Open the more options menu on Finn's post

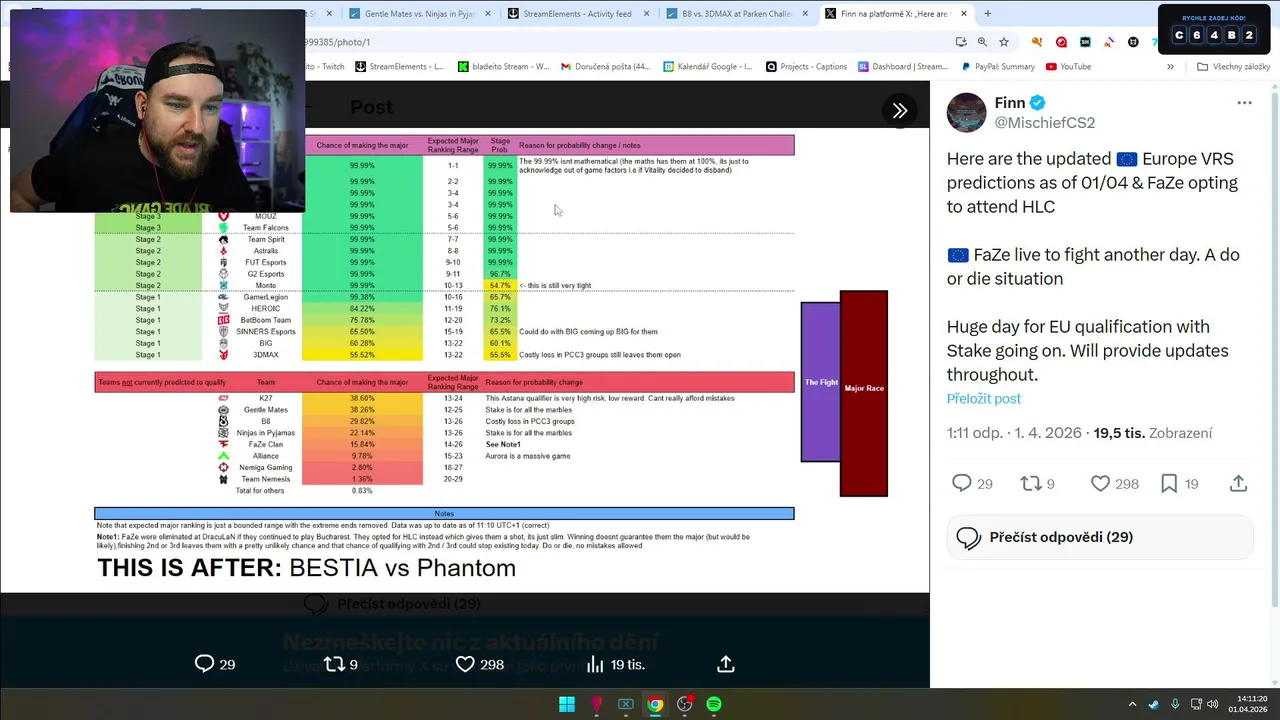pos(1244,103)
